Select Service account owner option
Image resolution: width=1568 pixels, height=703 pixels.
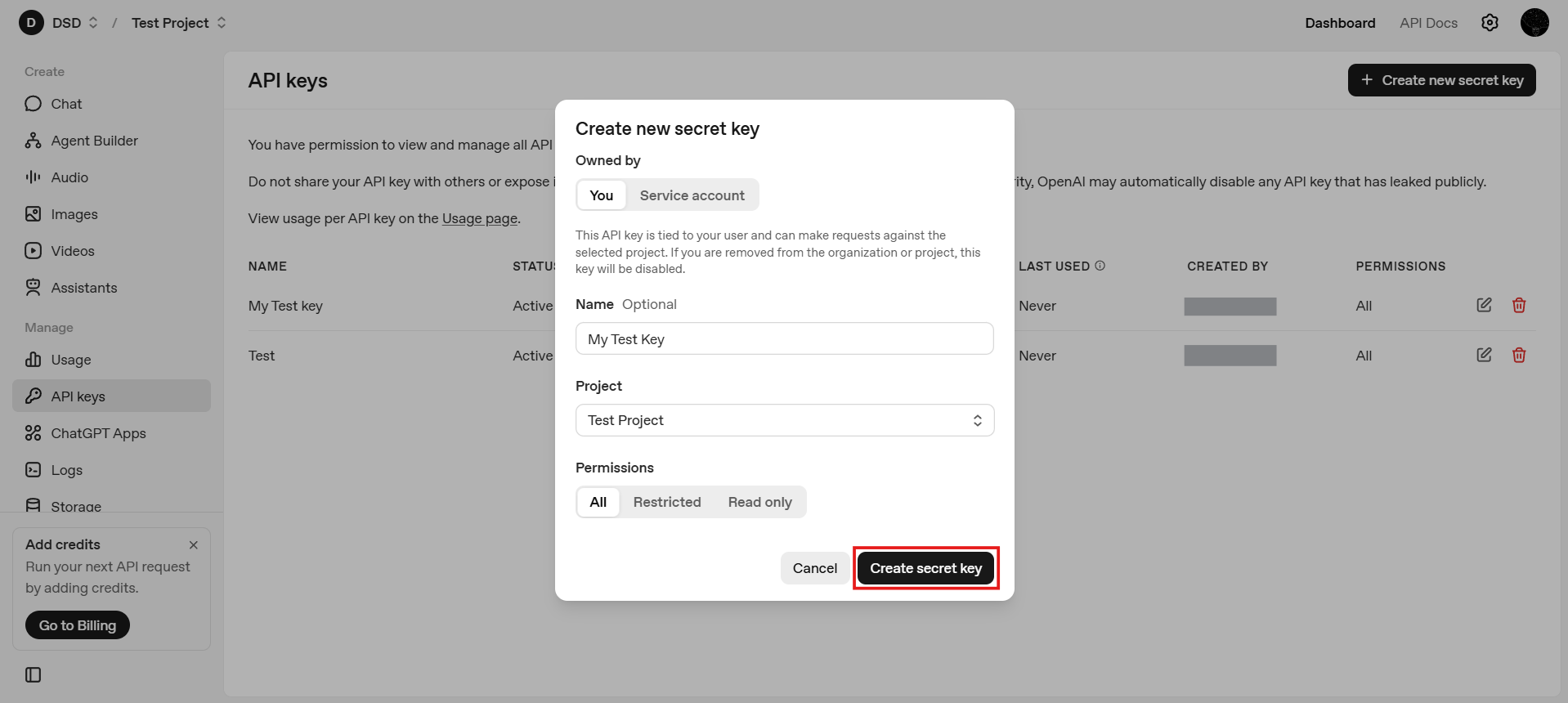(x=692, y=195)
